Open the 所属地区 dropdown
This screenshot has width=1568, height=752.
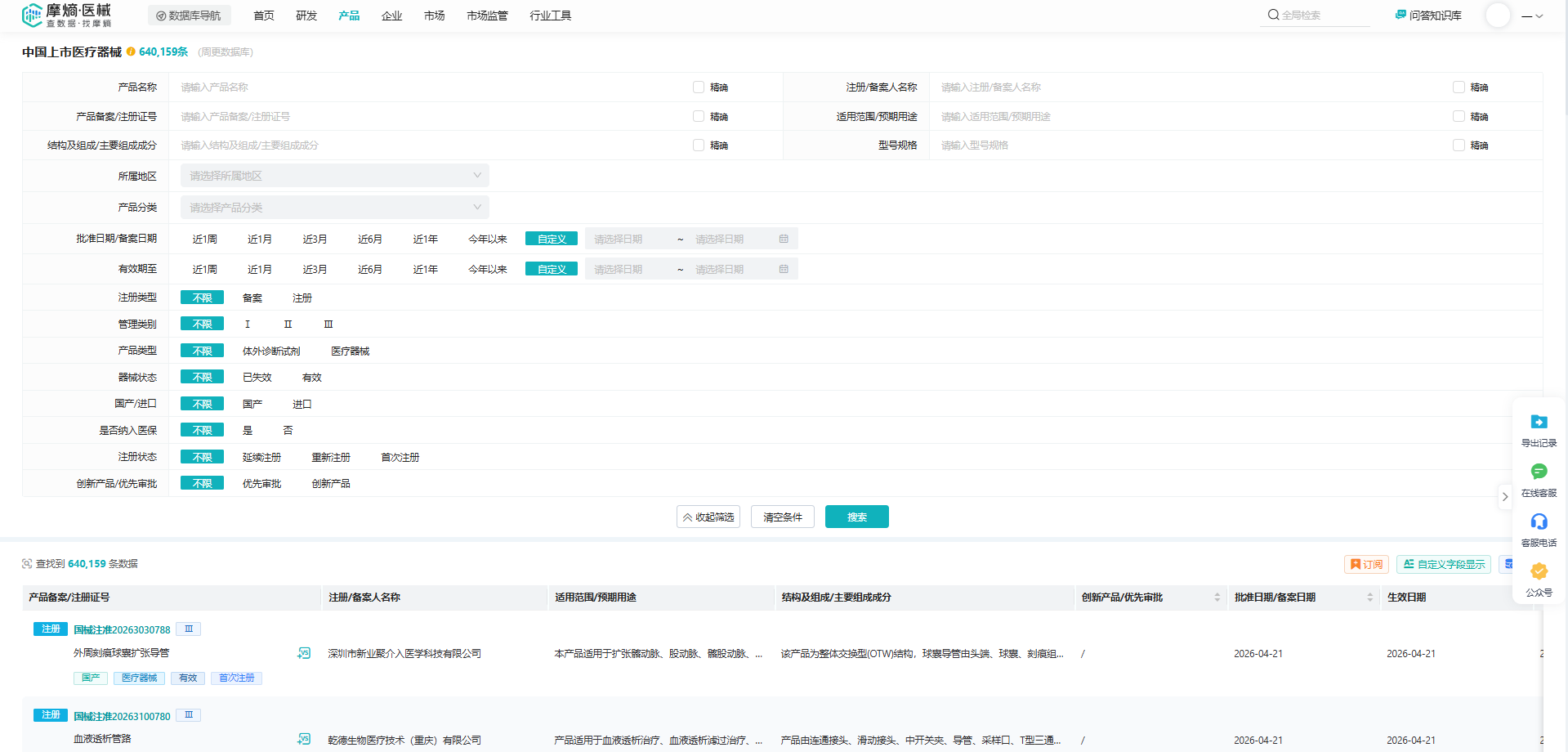coord(335,176)
